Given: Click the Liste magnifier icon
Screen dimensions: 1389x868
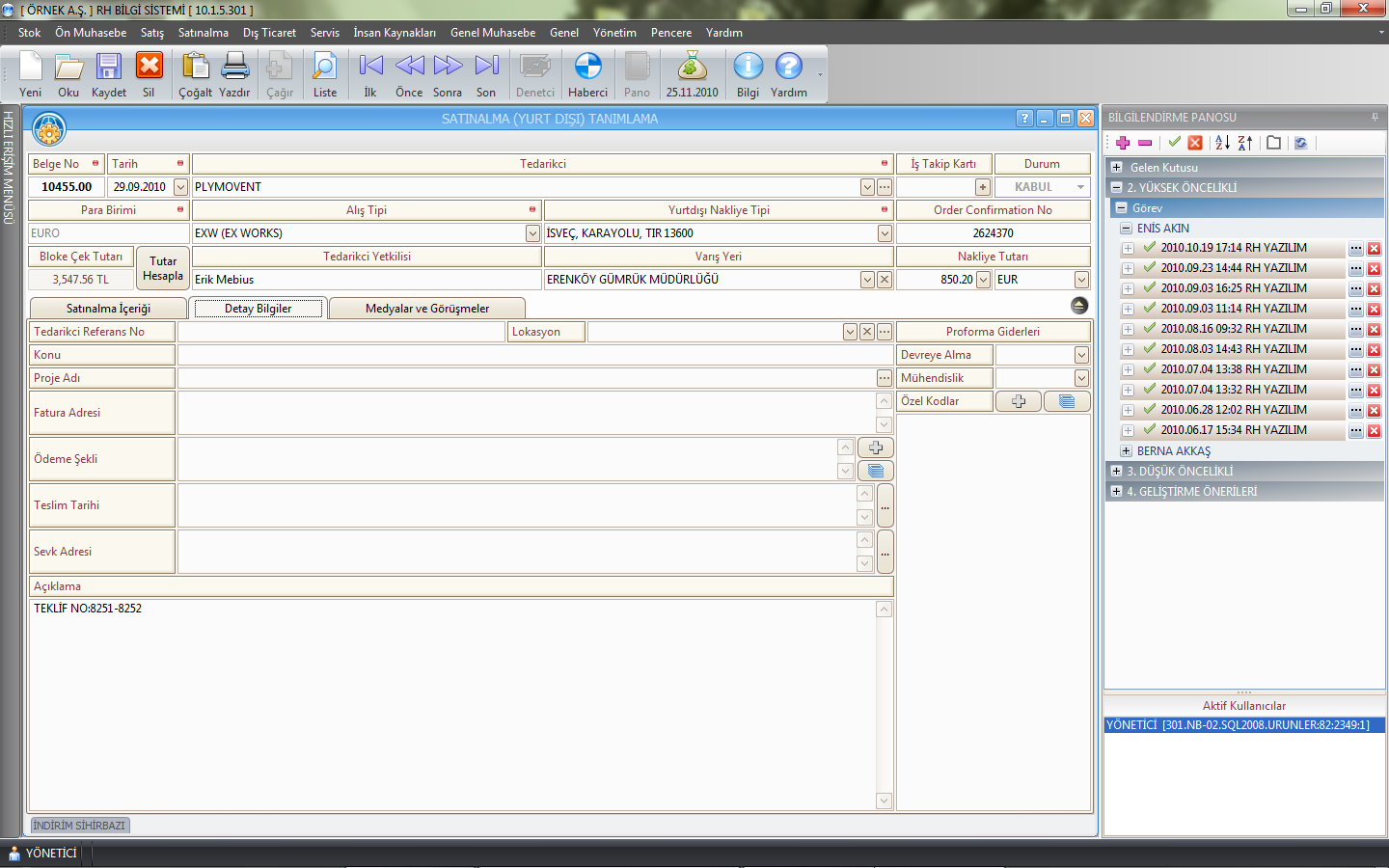Looking at the screenshot, I should (324, 68).
